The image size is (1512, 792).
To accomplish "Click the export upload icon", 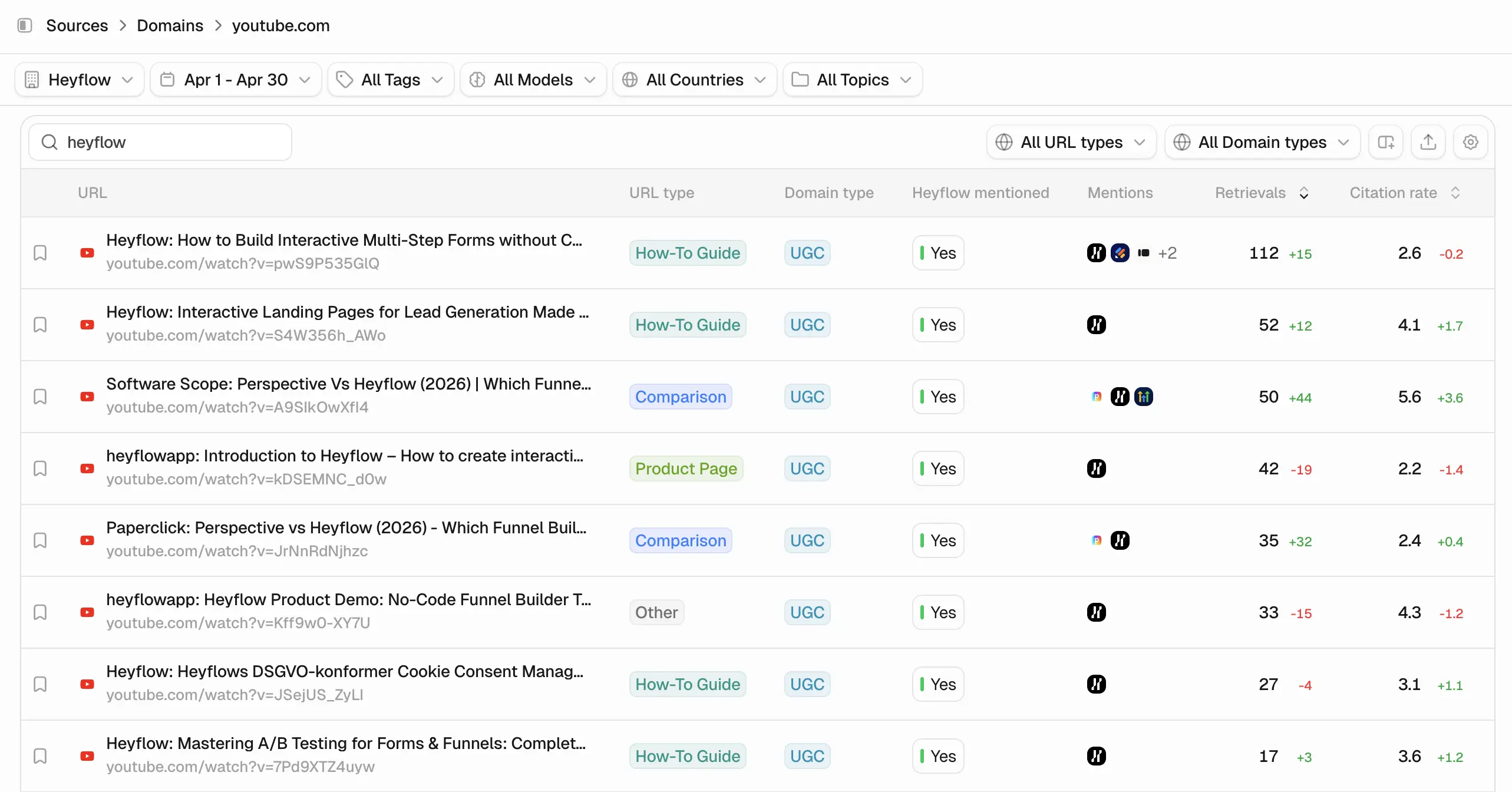I will (x=1428, y=142).
